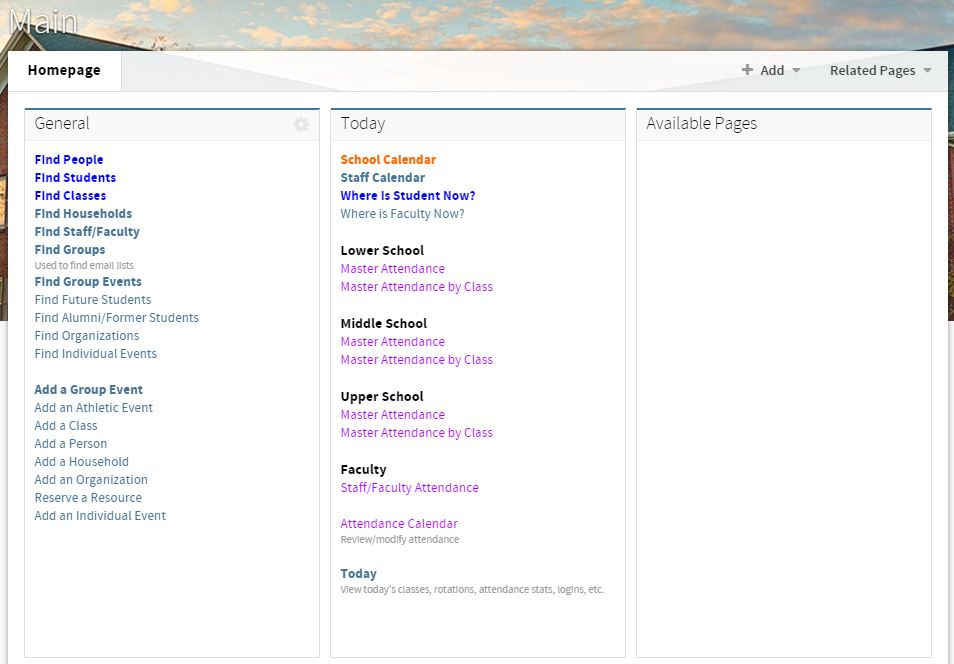Select School Calendar from Today panel
The height and width of the screenshot is (664, 954).
click(x=388, y=159)
